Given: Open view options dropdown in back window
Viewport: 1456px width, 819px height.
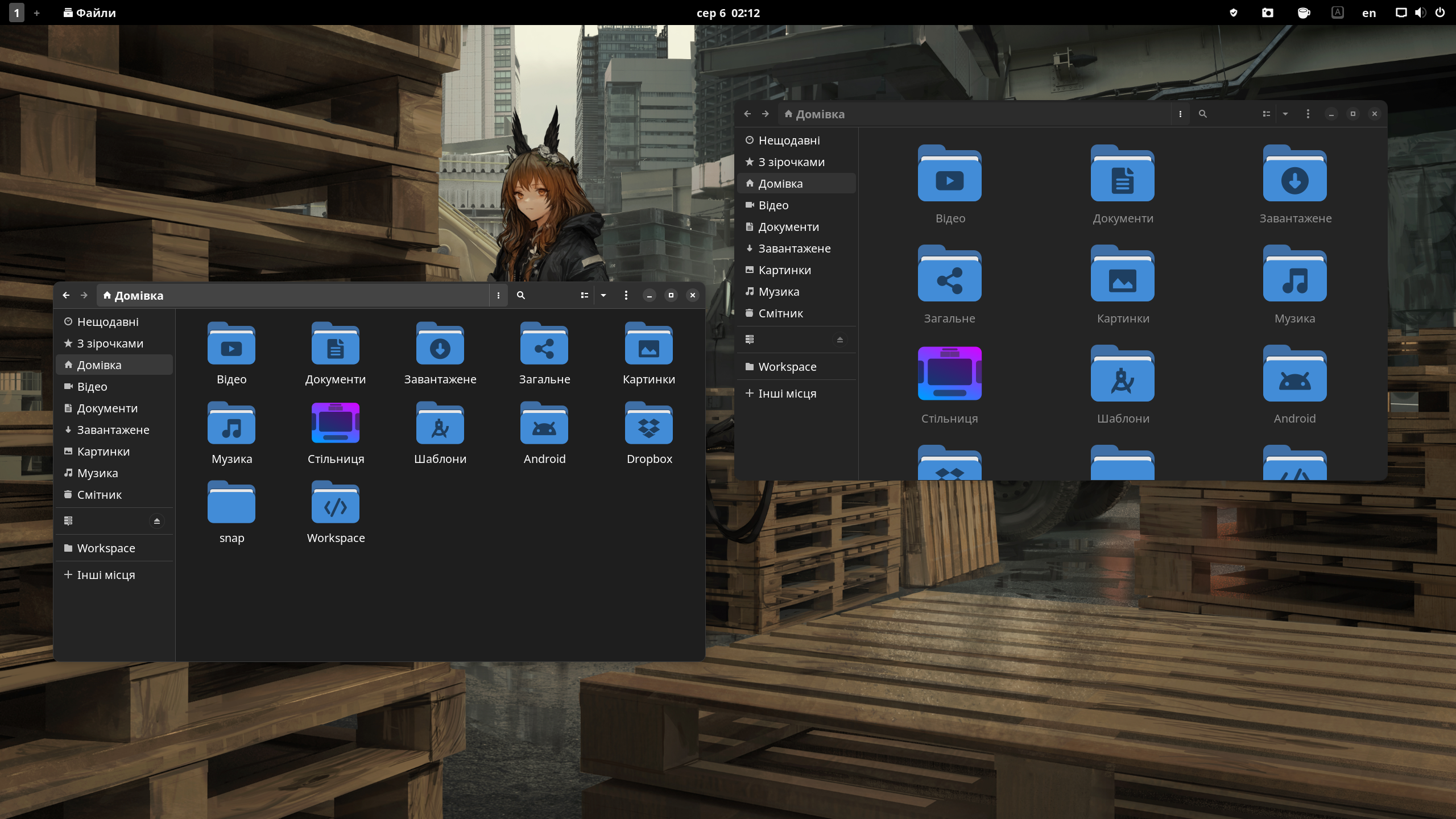Looking at the screenshot, I should click(x=1285, y=114).
